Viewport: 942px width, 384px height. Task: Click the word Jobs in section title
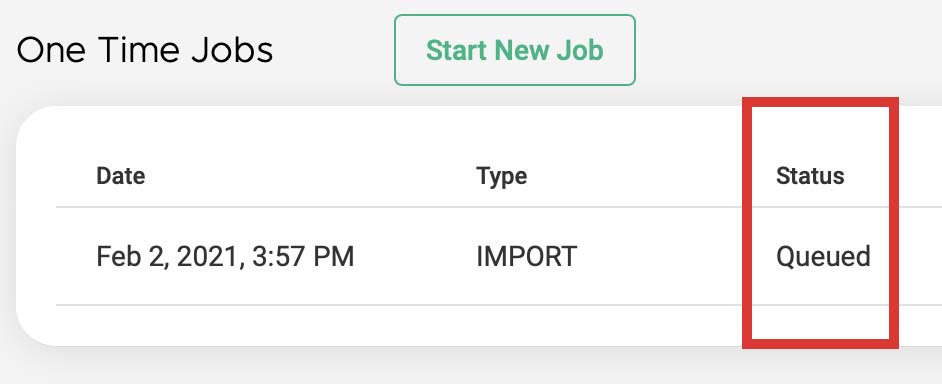point(232,50)
